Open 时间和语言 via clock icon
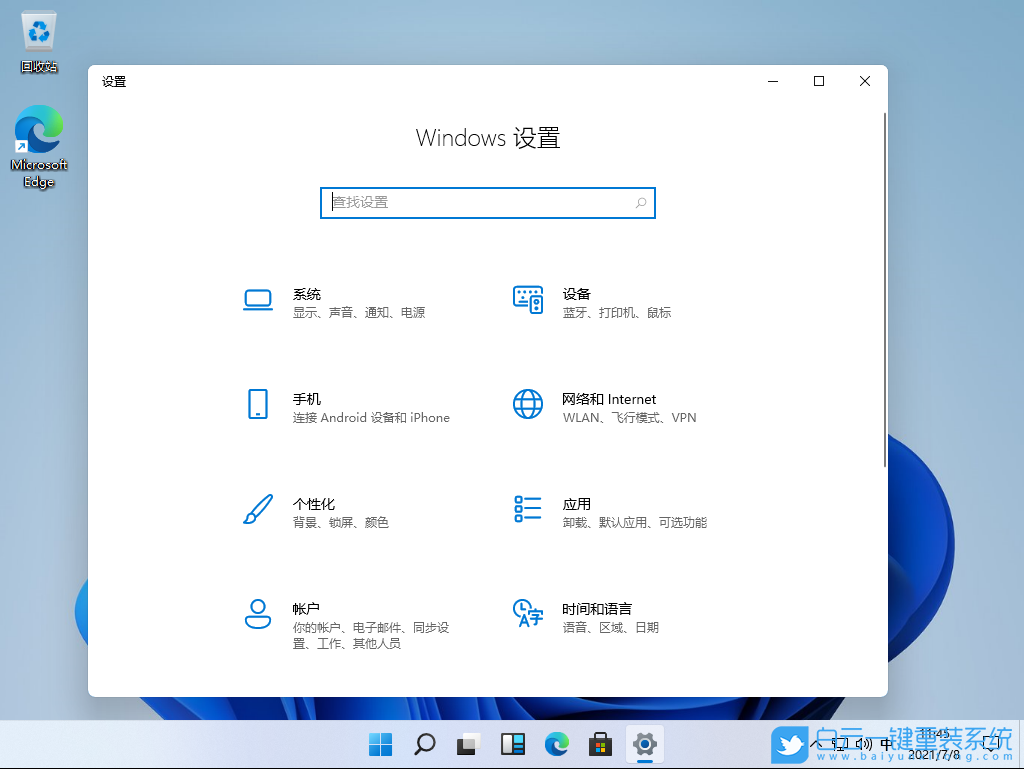Viewport: 1024px width, 769px height. coord(527,615)
